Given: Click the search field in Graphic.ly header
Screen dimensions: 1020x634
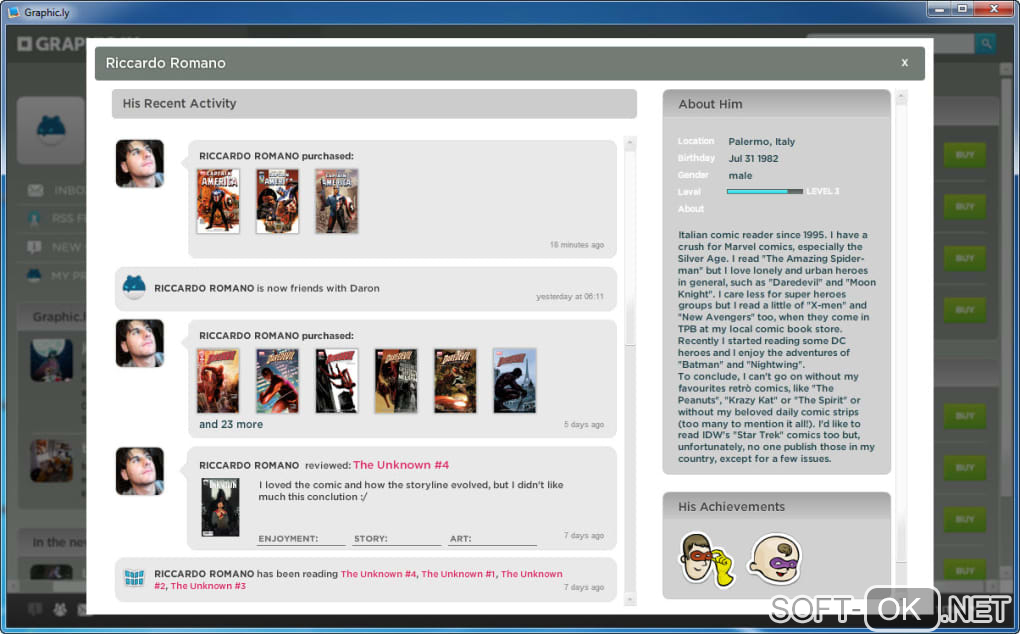Looking at the screenshot, I should (x=890, y=44).
